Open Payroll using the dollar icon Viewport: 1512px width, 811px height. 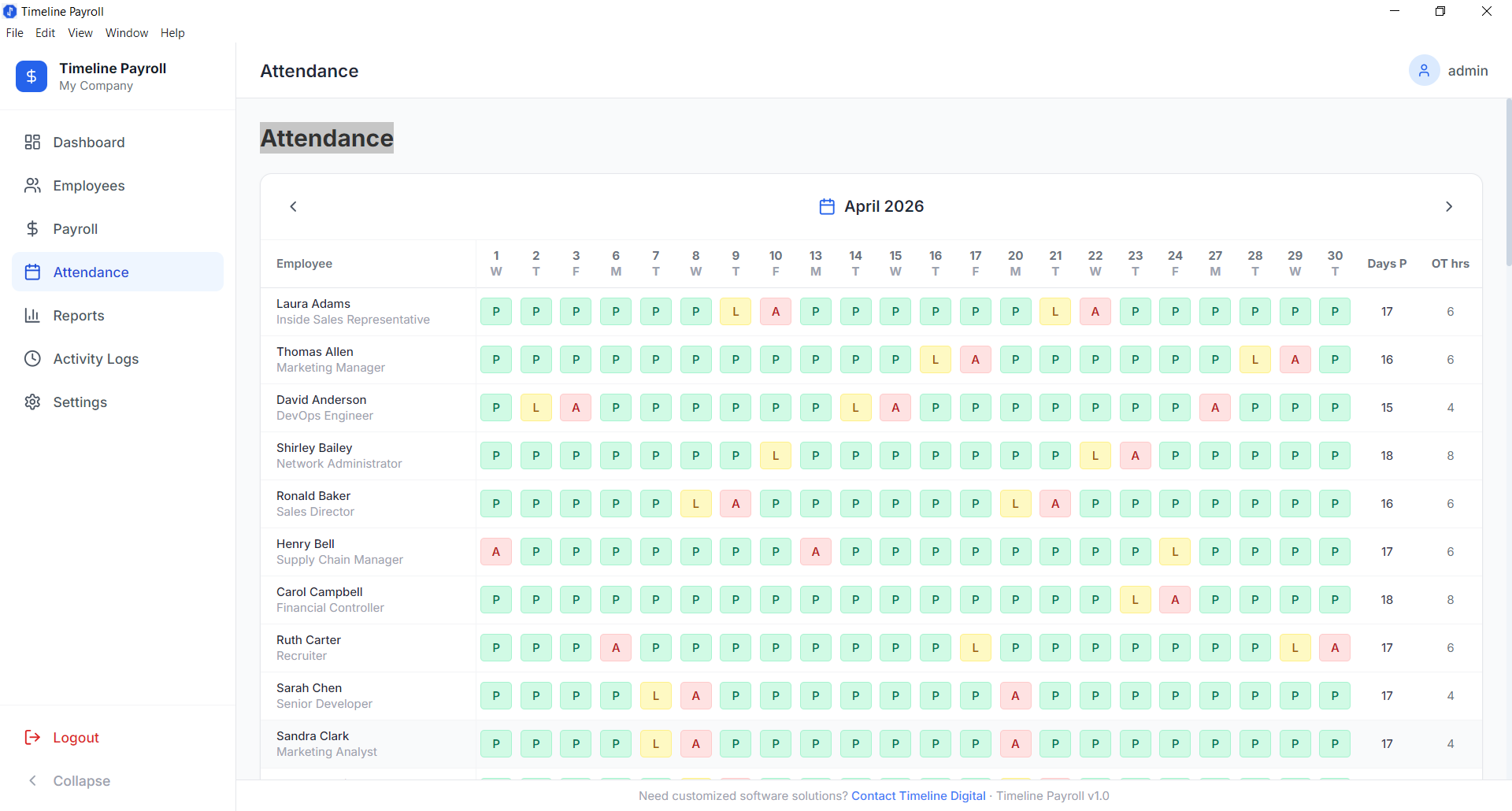pyautogui.click(x=32, y=228)
